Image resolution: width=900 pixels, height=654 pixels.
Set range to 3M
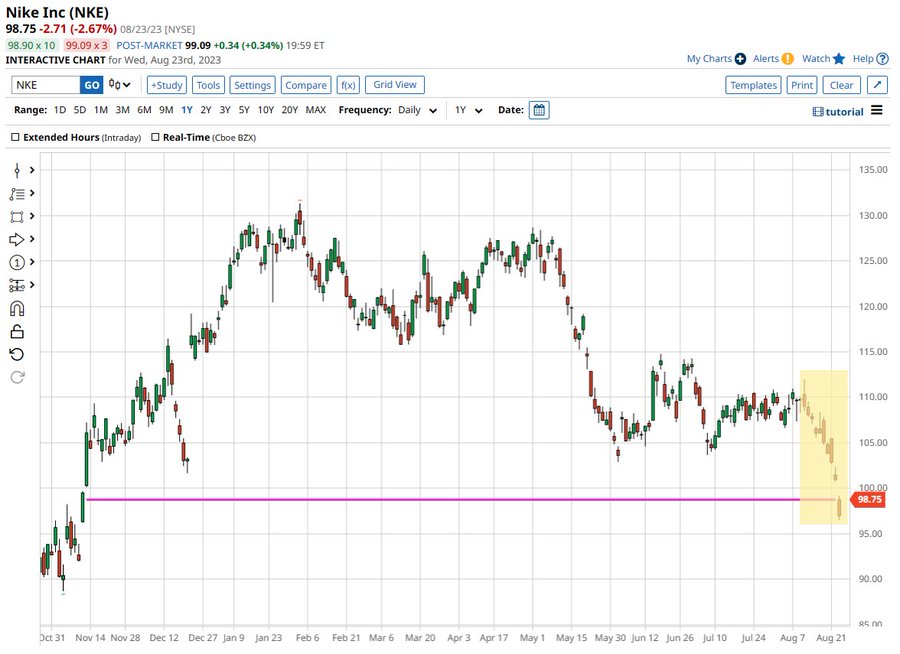pos(122,110)
